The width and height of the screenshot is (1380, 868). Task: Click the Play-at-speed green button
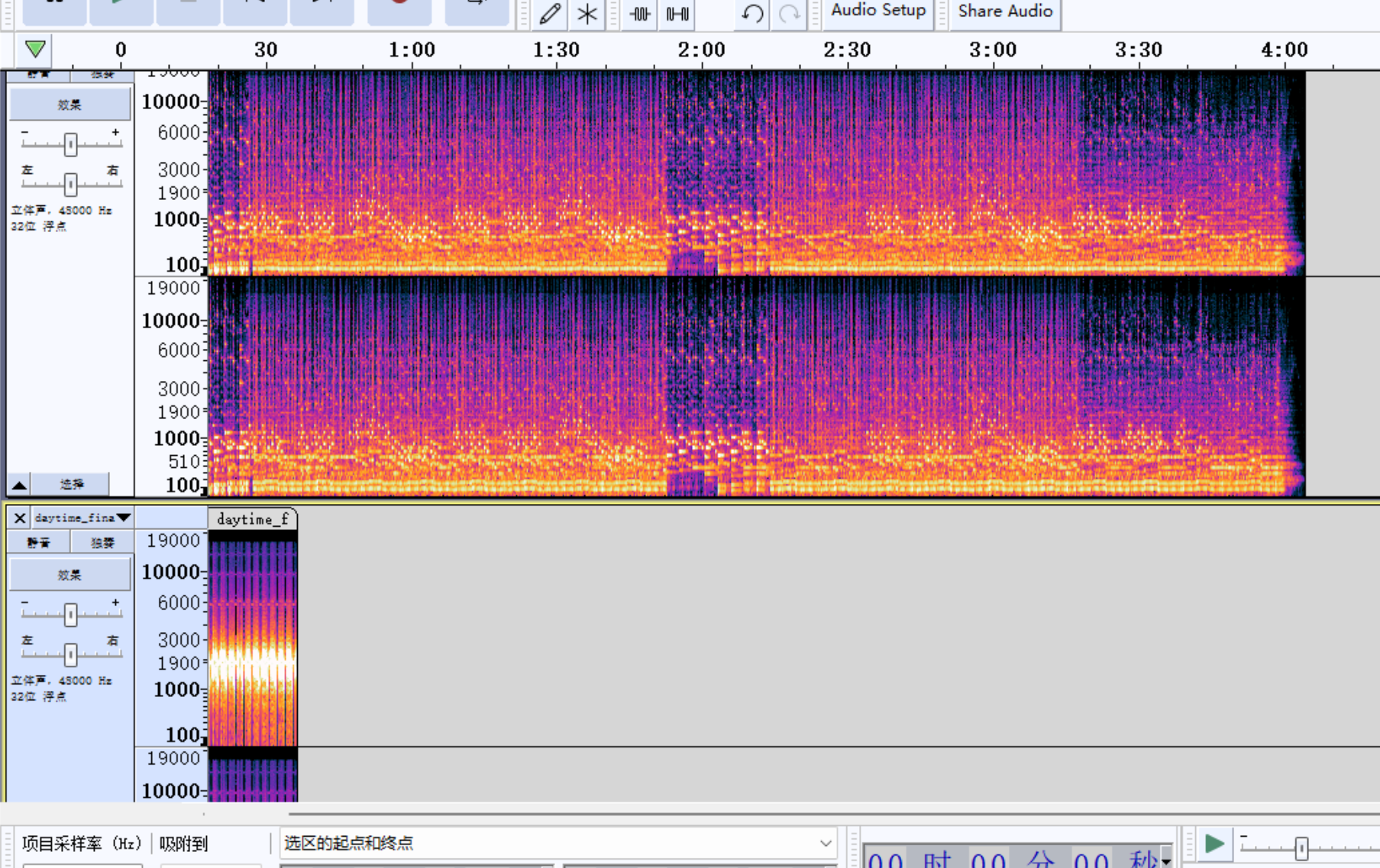1214,844
